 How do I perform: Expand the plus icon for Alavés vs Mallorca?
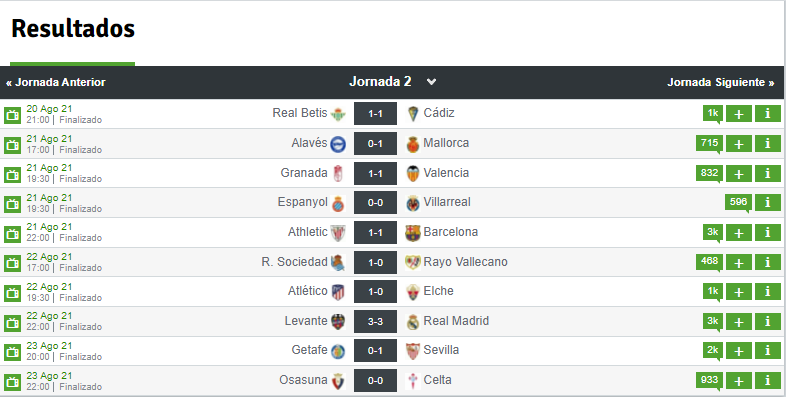click(x=739, y=144)
